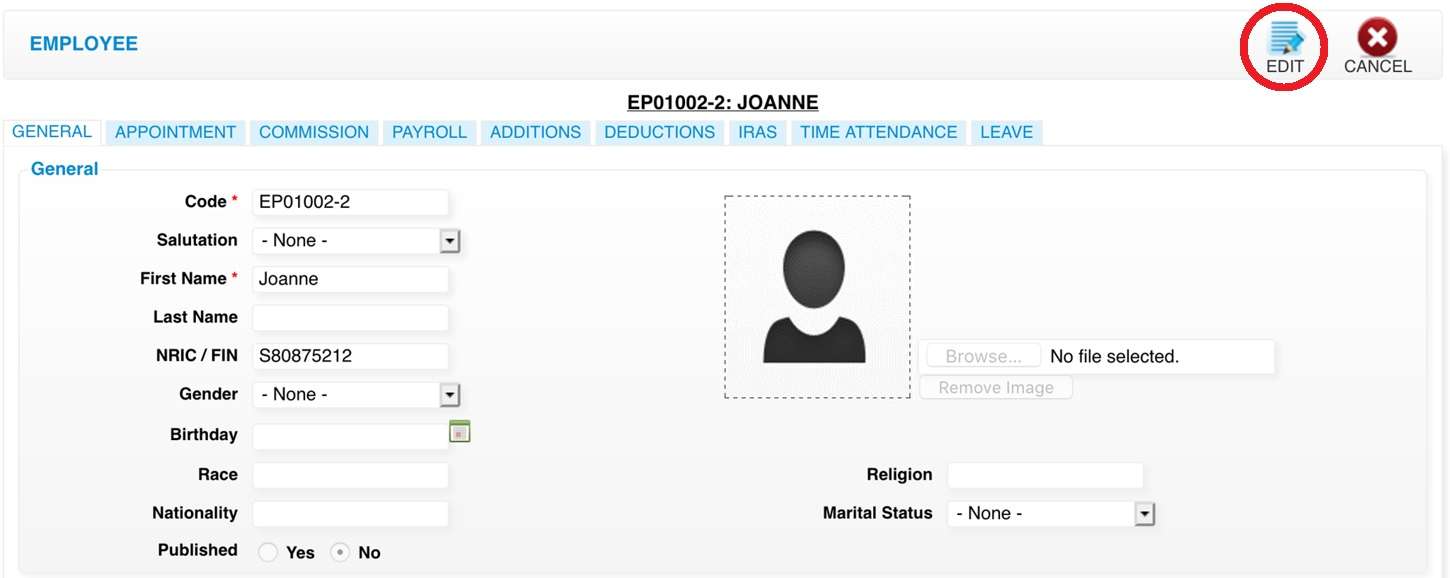This screenshot has width=1450, height=578.
Task: Switch to the Appointment tab
Action: tap(175, 132)
